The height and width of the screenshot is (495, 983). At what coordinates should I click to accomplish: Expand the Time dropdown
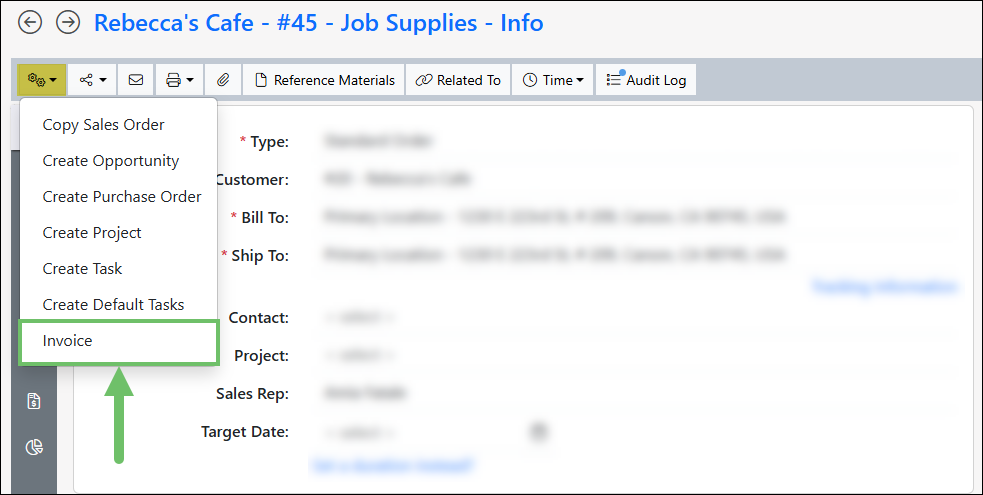point(552,80)
